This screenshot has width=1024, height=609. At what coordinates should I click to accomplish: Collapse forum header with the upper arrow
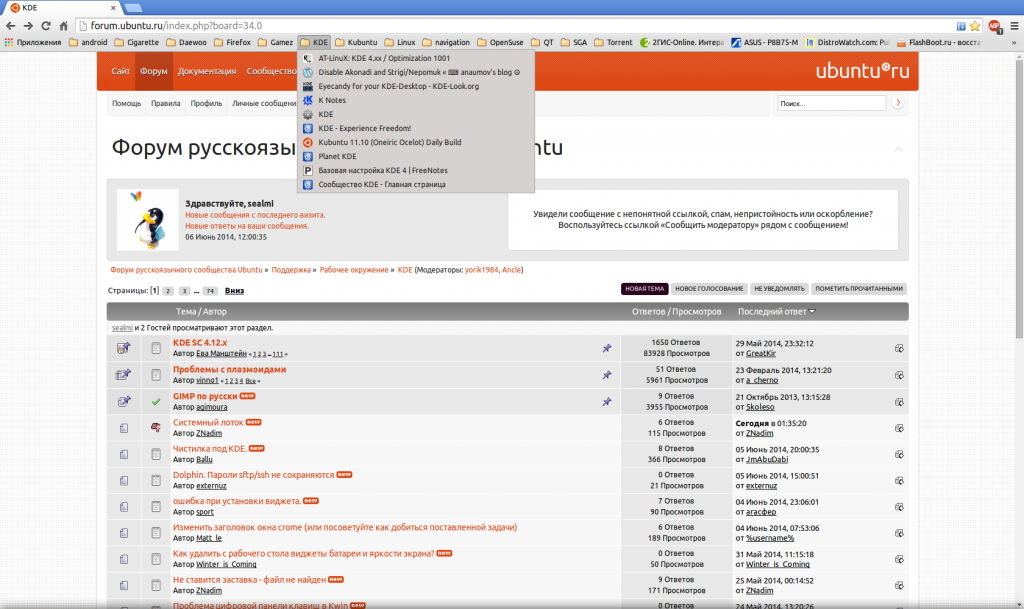click(x=899, y=149)
